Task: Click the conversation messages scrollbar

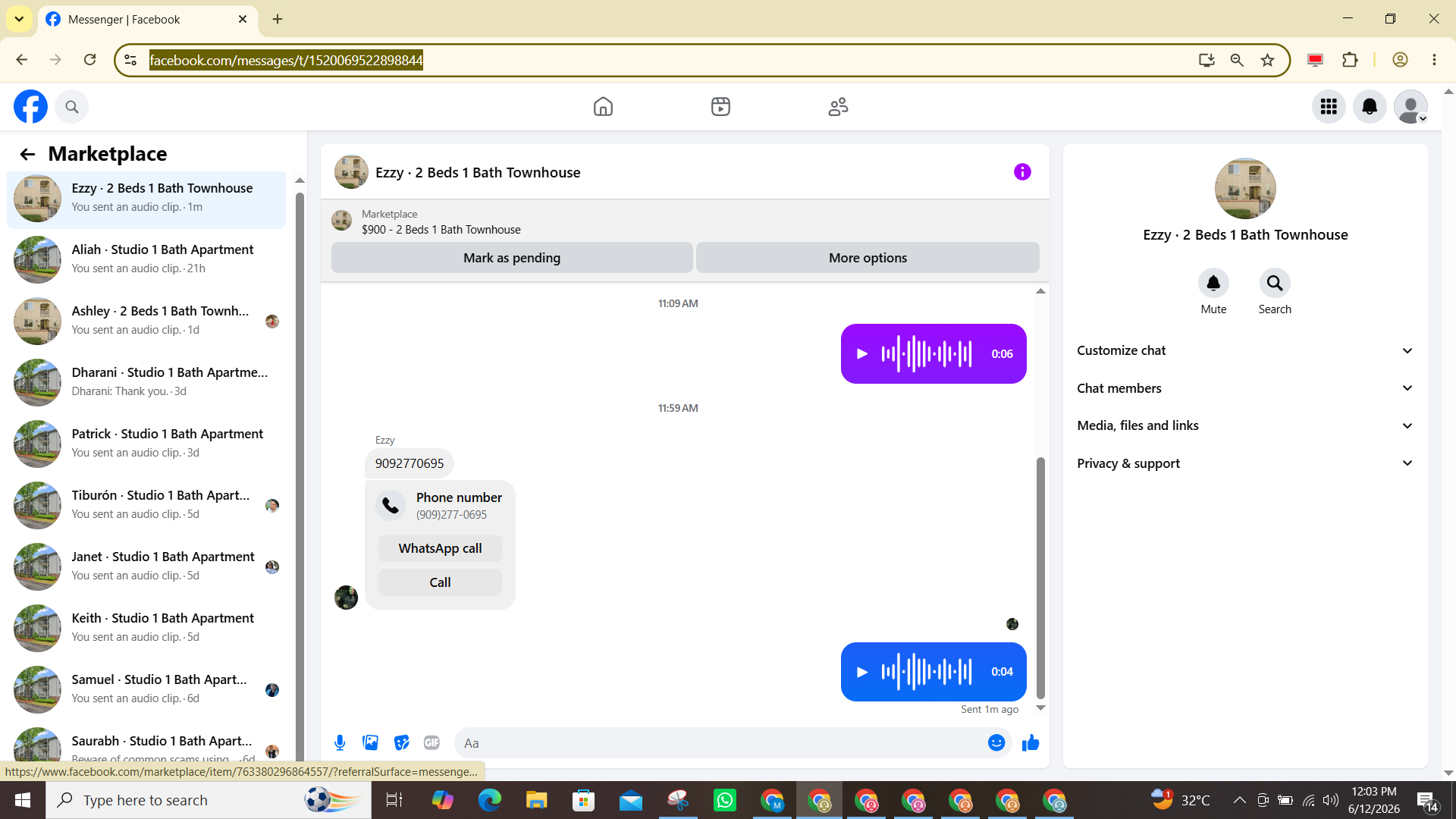Action: click(1040, 578)
